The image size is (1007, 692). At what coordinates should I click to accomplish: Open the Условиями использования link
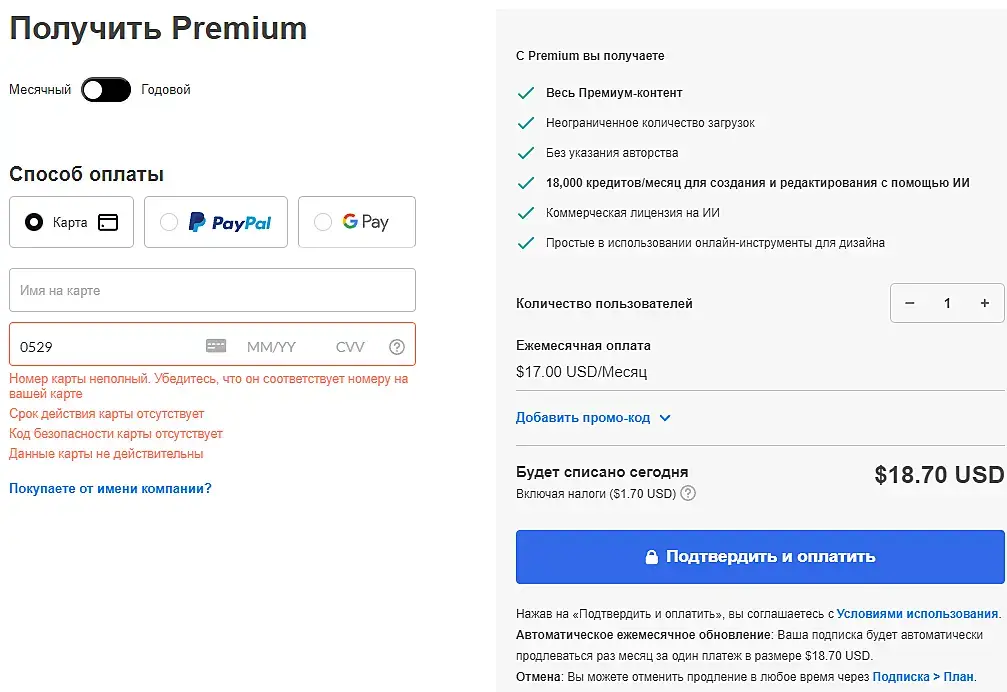tap(917, 614)
